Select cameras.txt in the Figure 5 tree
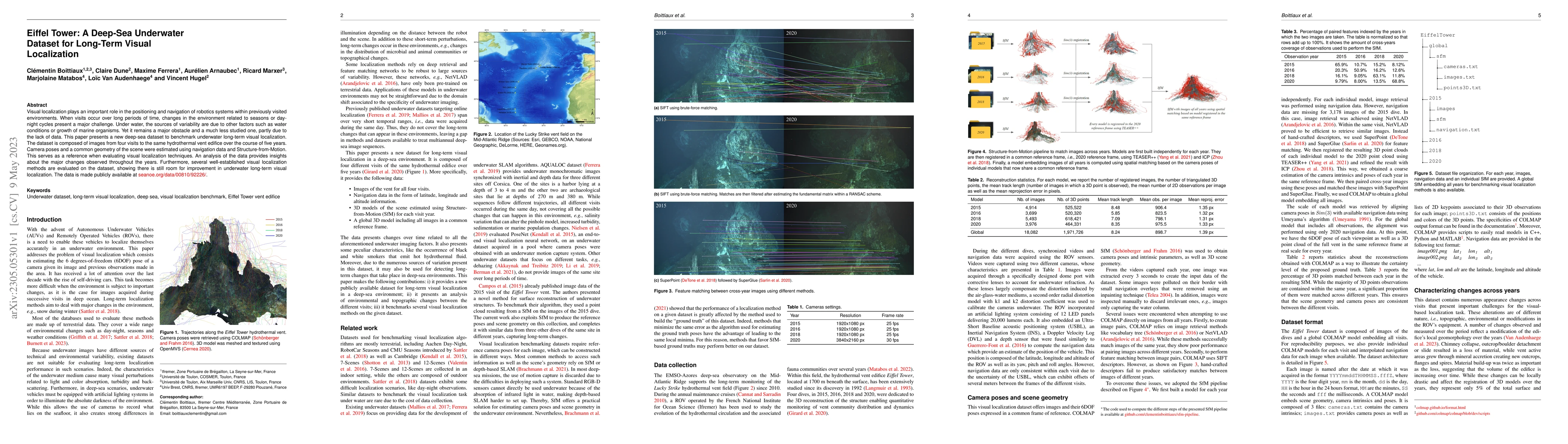This screenshot has width=1568, height=444. (x=1460, y=67)
